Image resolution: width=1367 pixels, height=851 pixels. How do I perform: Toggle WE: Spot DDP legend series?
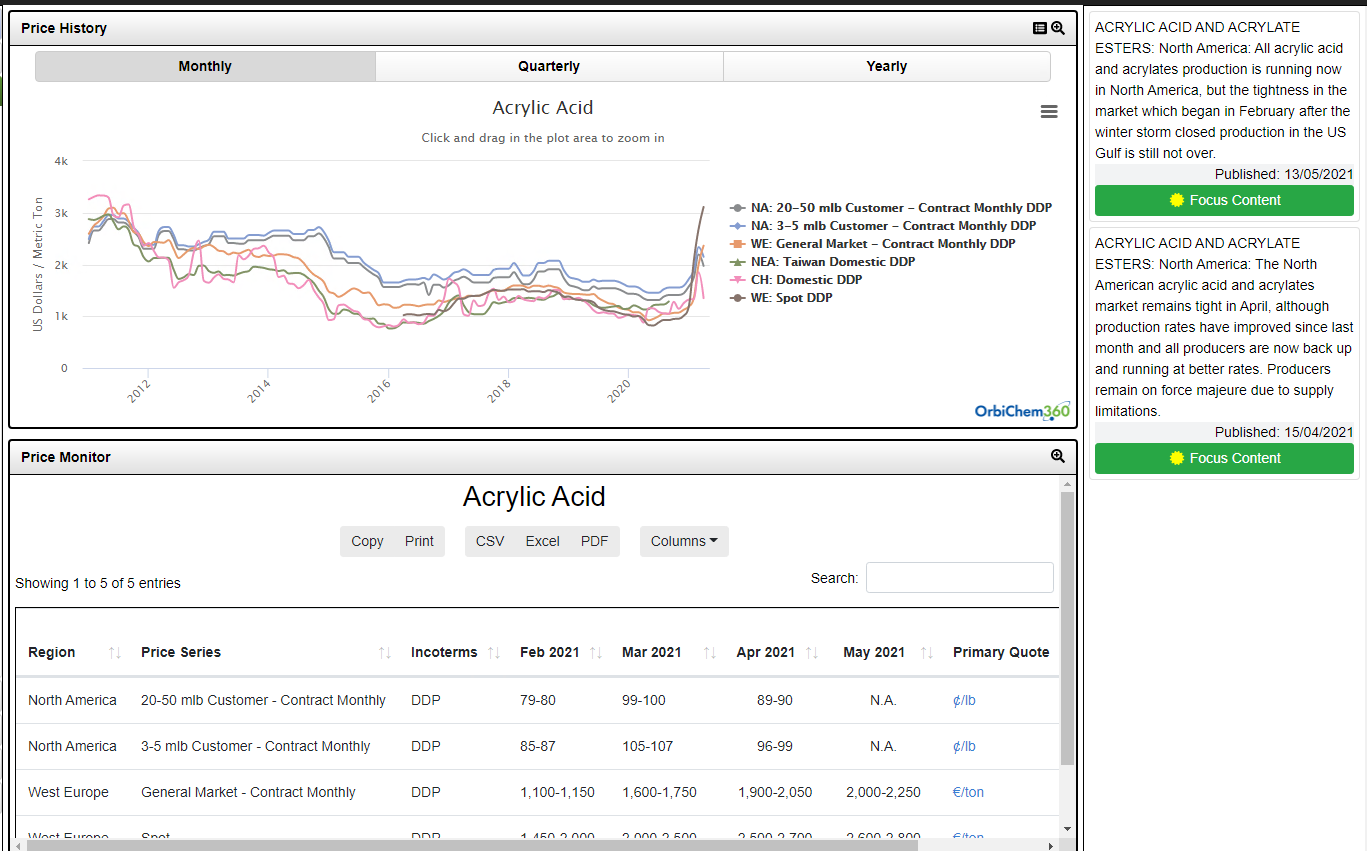[x=781, y=298]
